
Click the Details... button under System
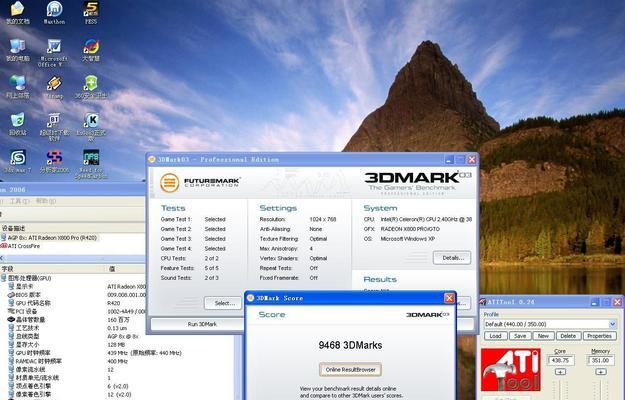[452, 258]
